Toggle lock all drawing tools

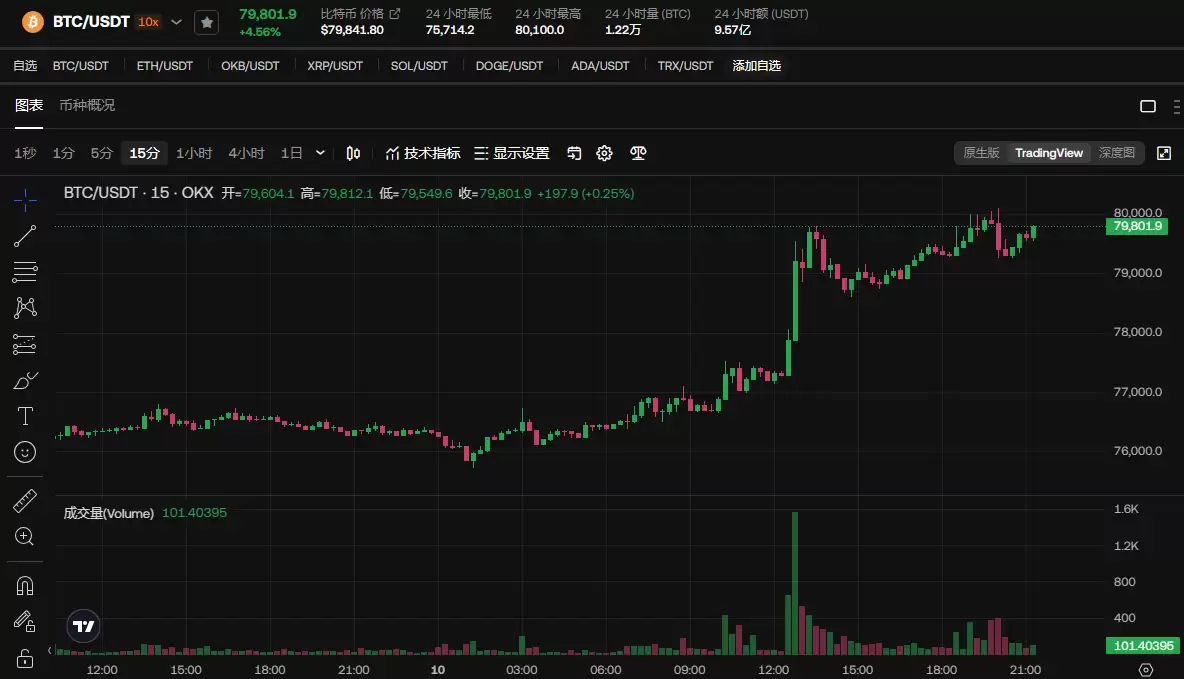25,658
